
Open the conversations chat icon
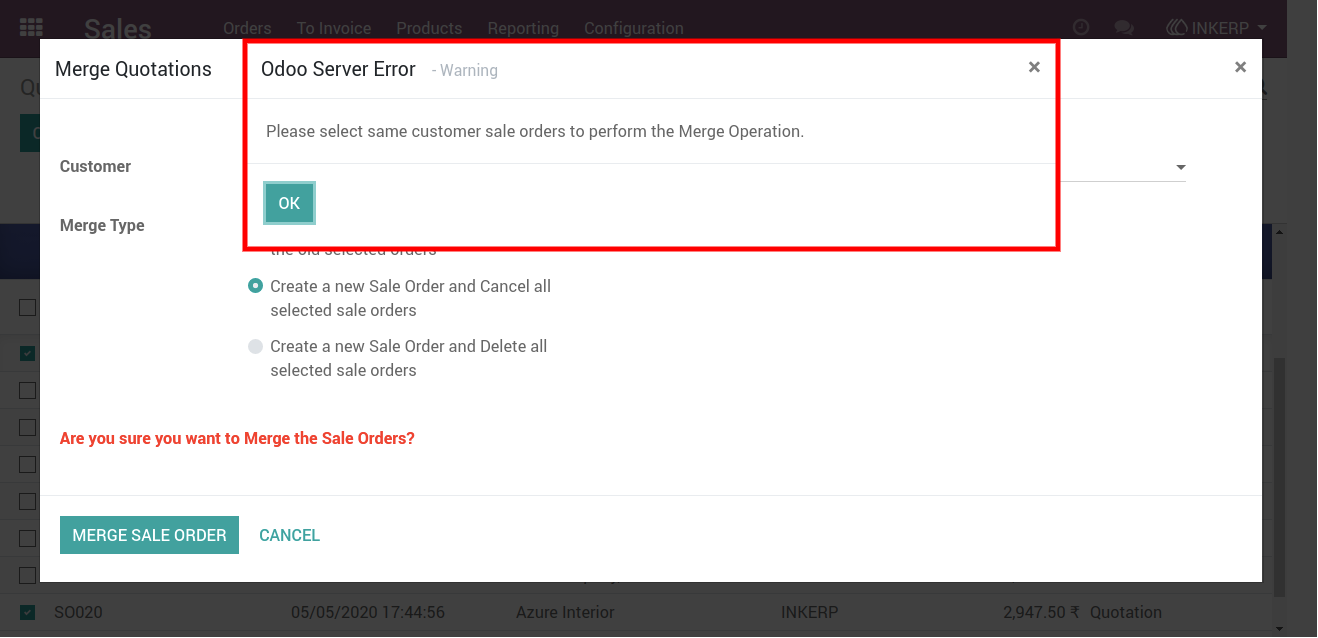tap(1124, 28)
